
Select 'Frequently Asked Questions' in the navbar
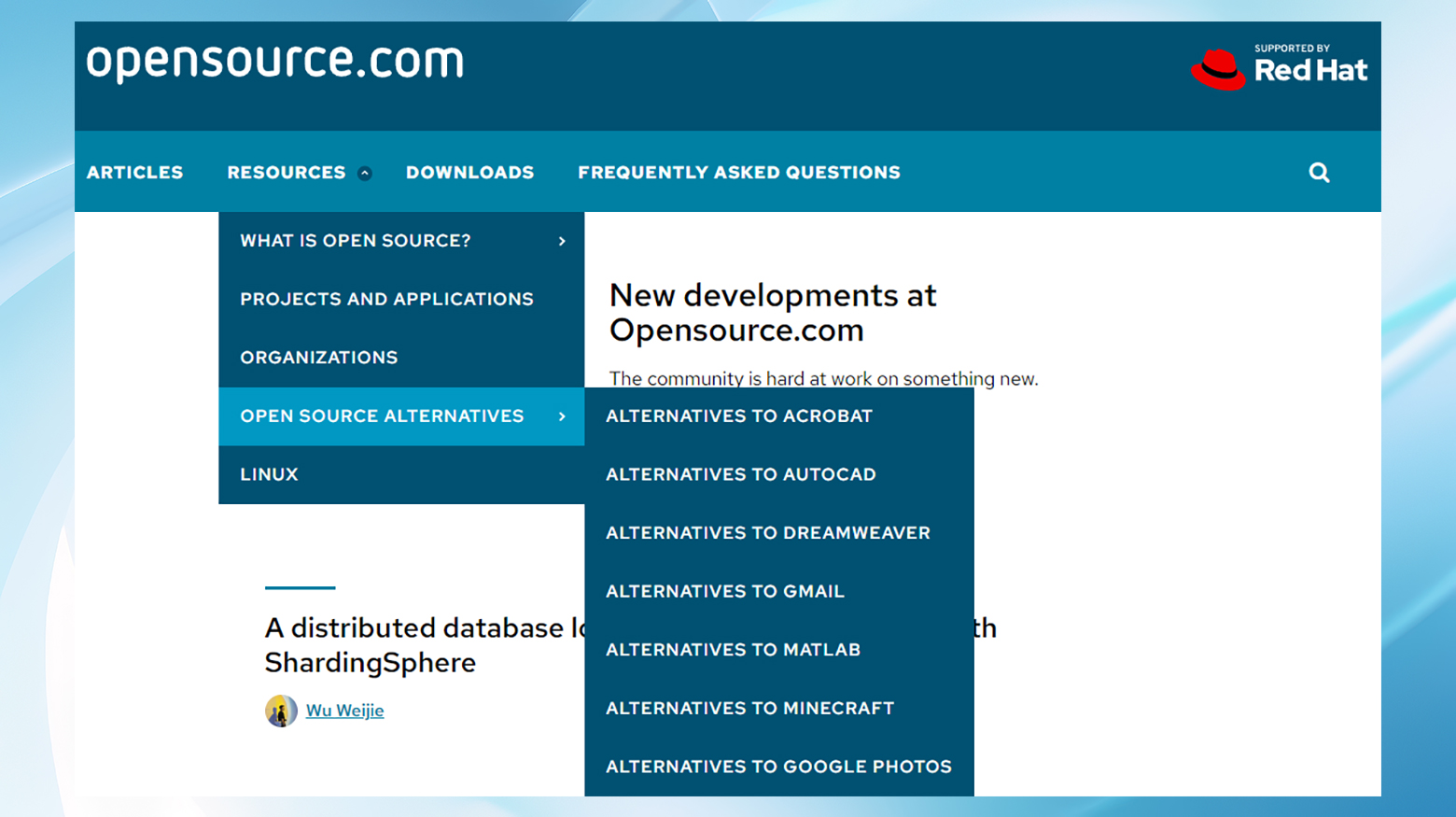point(738,172)
